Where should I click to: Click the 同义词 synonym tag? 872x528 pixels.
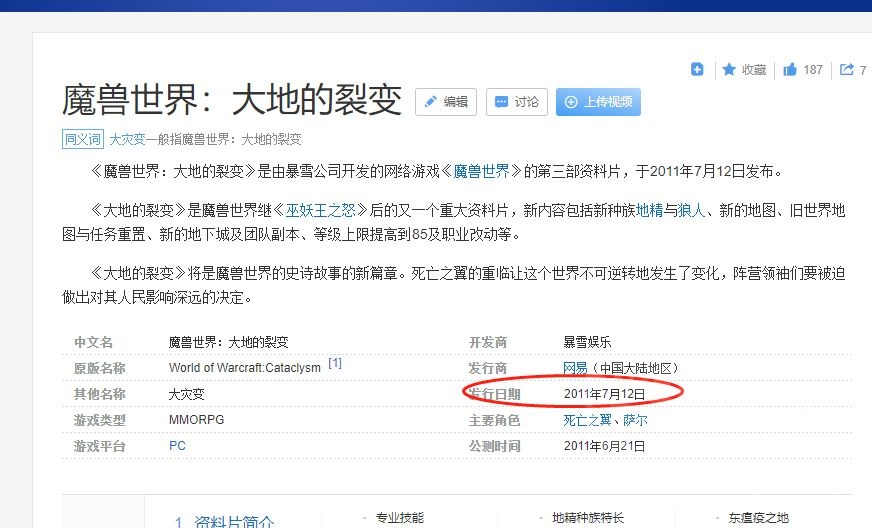coord(83,139)
